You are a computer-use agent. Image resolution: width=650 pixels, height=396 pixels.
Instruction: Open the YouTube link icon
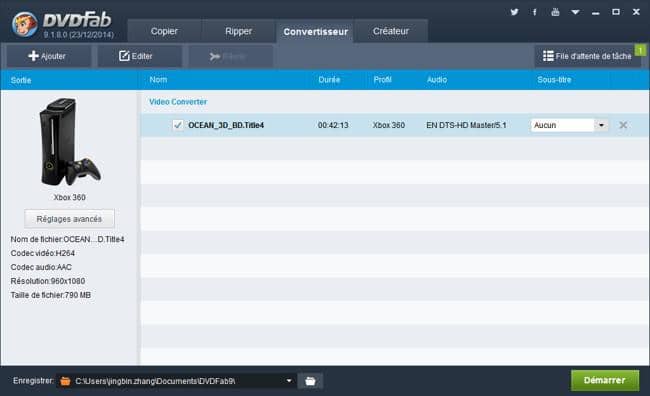pos(555,12)
